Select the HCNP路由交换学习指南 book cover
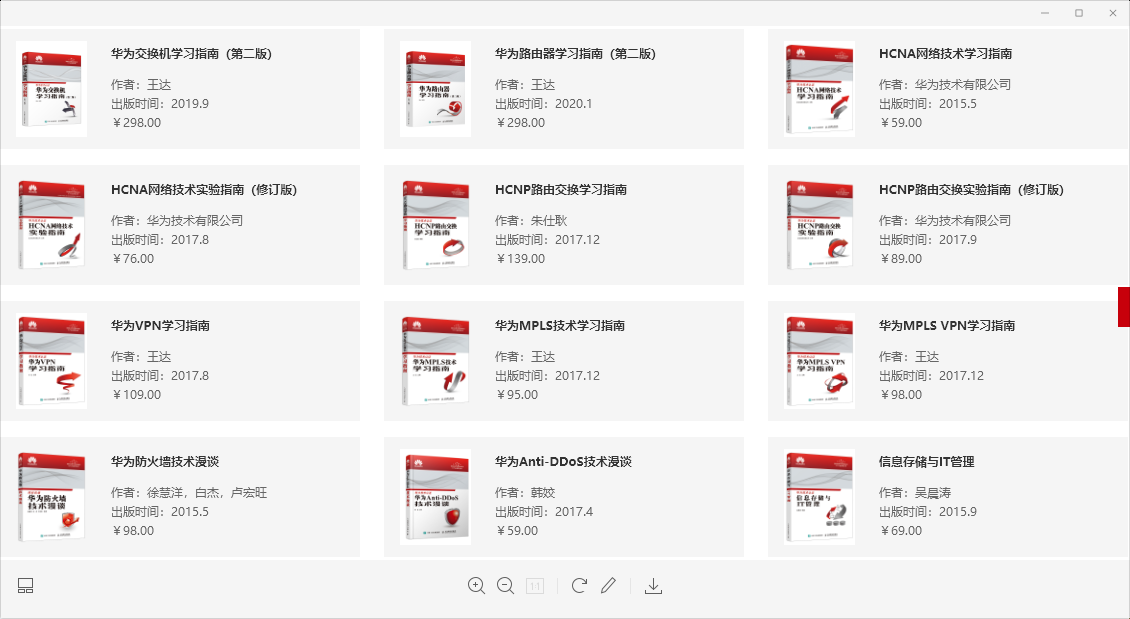Viewport: 1130px width, 619px height. 435,225
